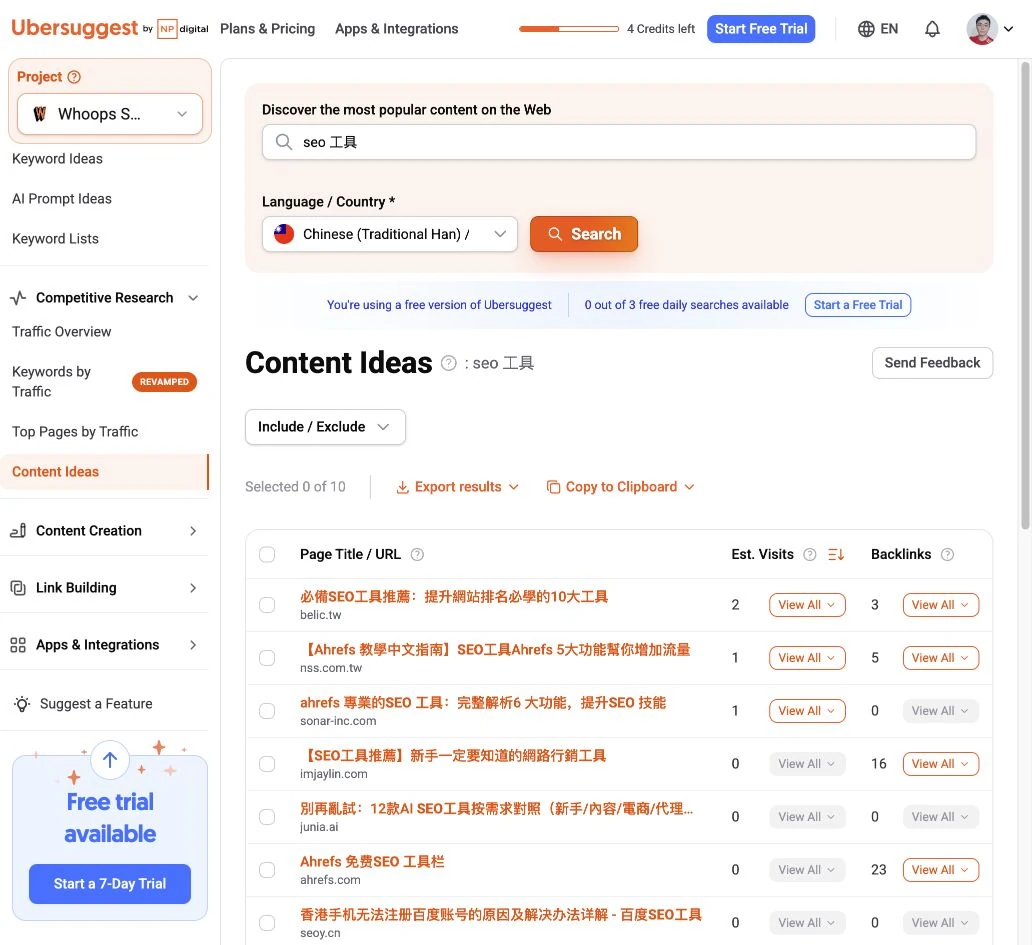The image size is (1032, 945).
Task: Open the belic.tw page title link
Action: [x=454, y=596]
